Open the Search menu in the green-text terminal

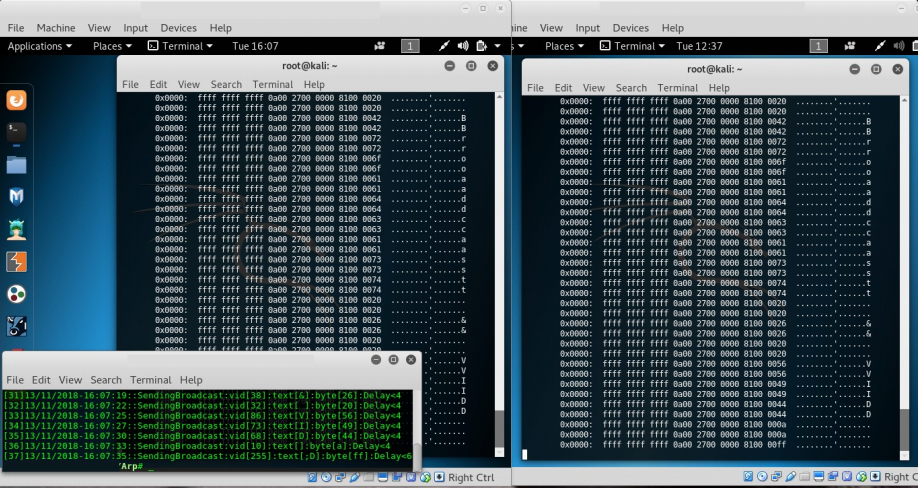point(106,380)
